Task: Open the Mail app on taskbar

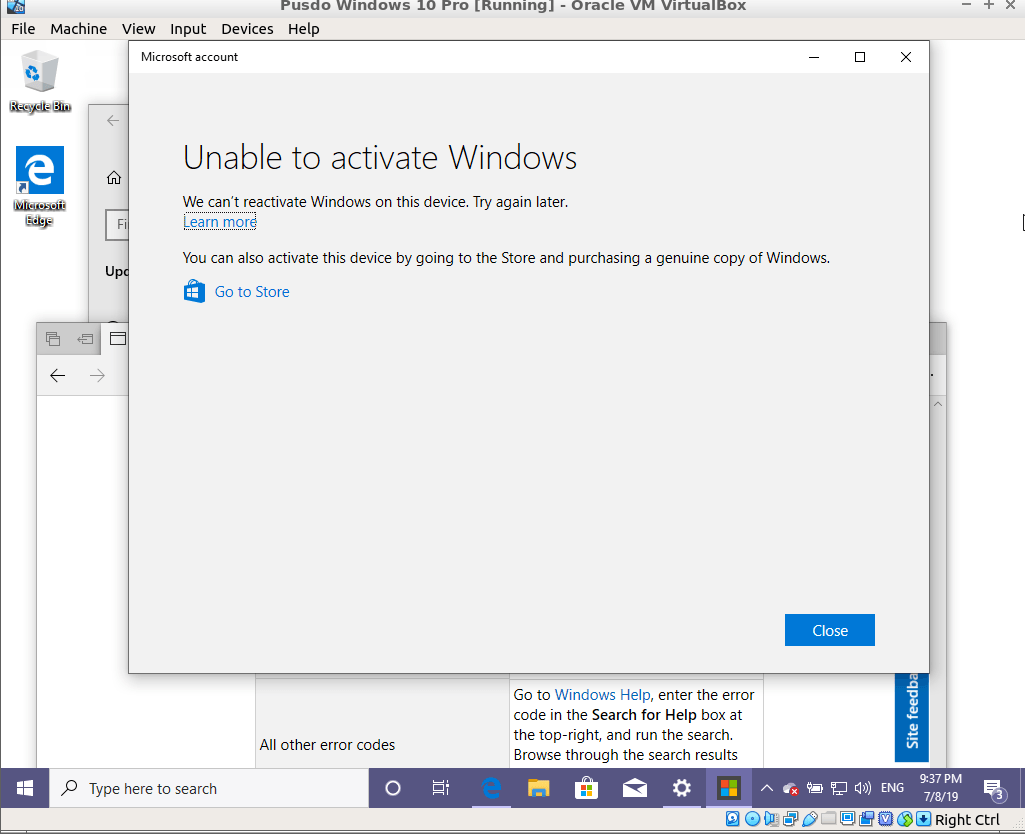Action: (634, 788)
